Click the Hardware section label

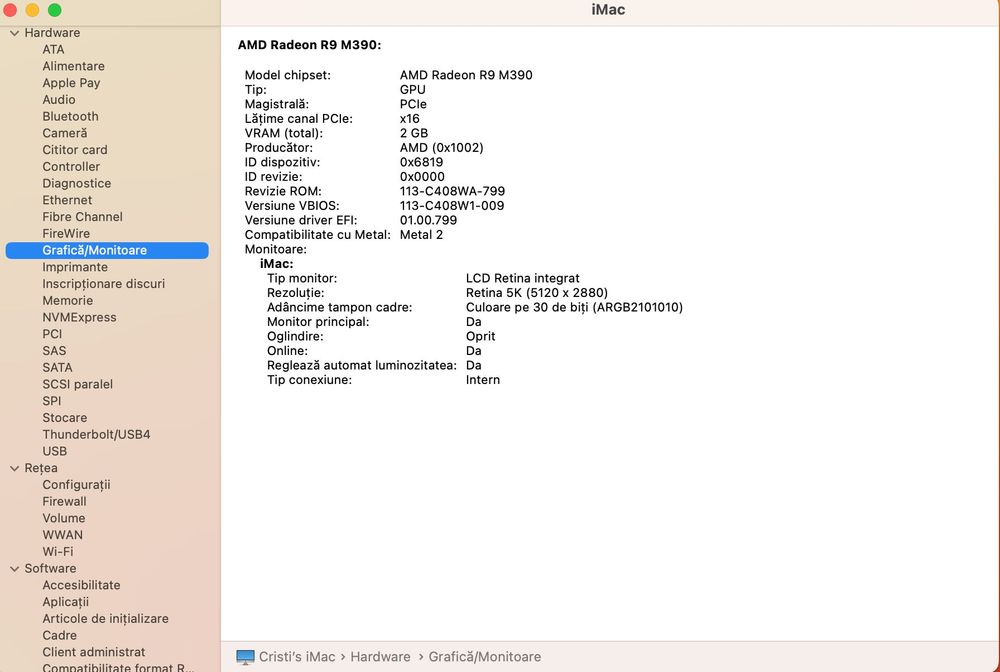(52, 33)
